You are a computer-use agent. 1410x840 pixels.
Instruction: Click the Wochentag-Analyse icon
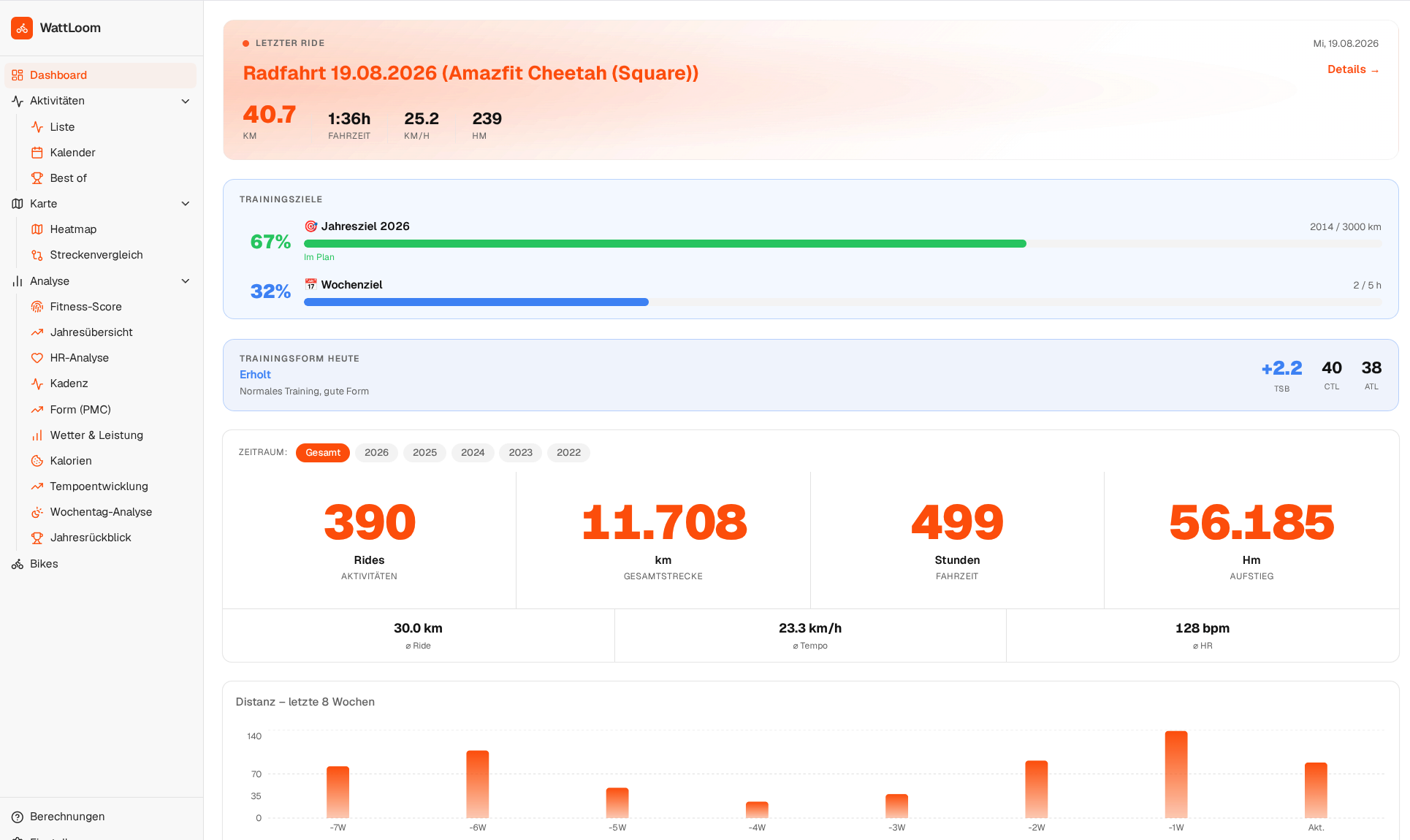pos(37,512)
